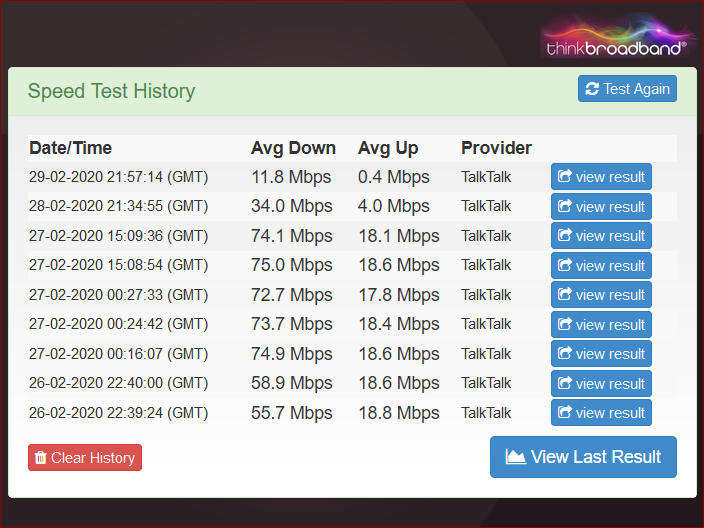Open view result for 27-02-2020 15:08:54
The height and width of the screenshot is (528, 704).
click(601, 265)
